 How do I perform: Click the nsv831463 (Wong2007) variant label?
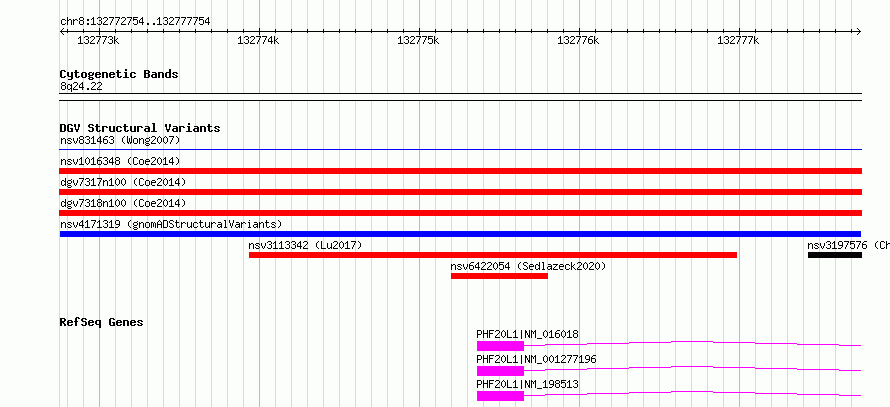pyautogui.click(x=120, y=140)
